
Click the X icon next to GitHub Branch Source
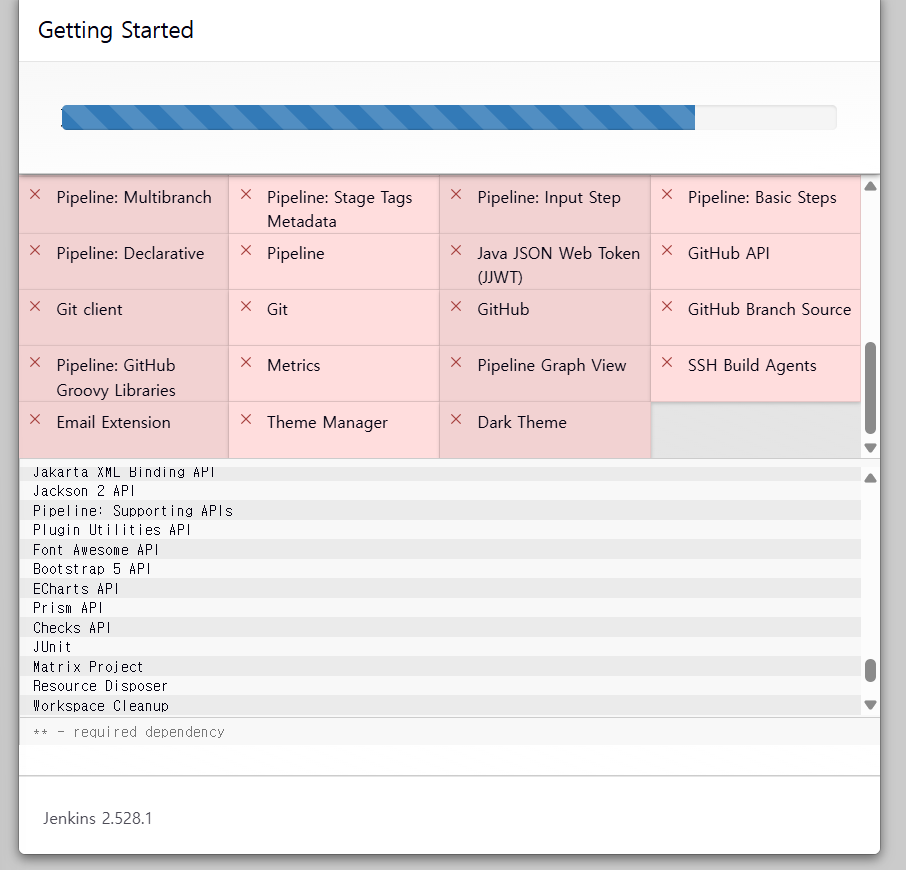pos(667,307)
